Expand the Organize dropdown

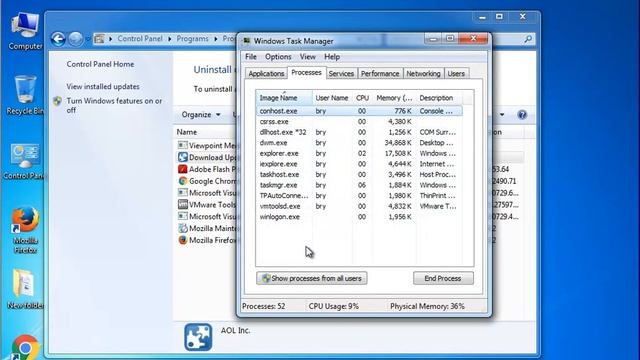click(x=201, y=115)
